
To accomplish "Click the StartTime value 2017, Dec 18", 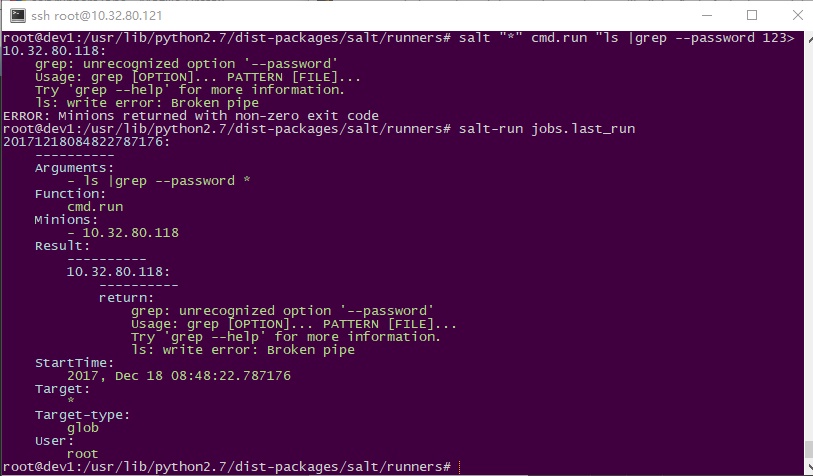I will pyautogui.click(x=179, y=375).
